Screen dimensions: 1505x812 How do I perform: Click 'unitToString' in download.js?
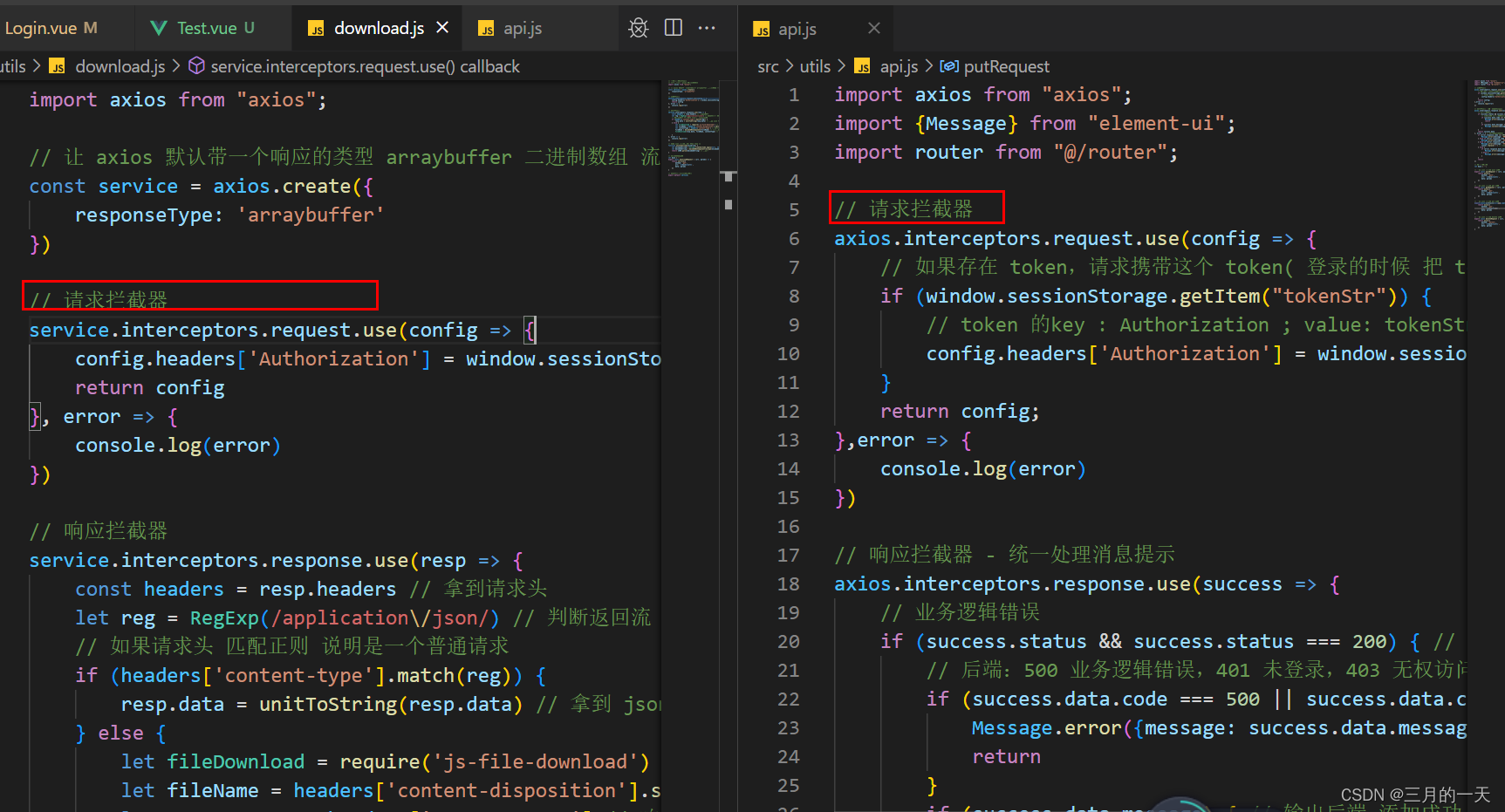328,704
